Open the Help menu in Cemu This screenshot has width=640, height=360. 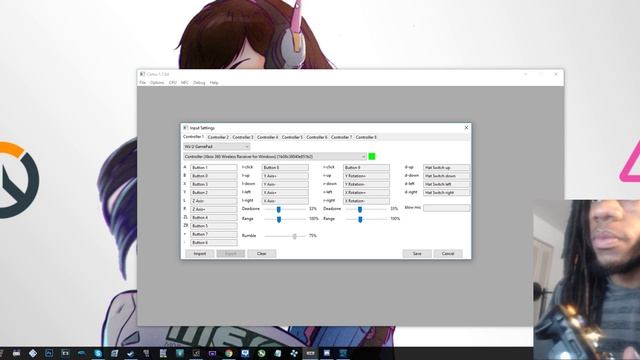coord(214,83)
